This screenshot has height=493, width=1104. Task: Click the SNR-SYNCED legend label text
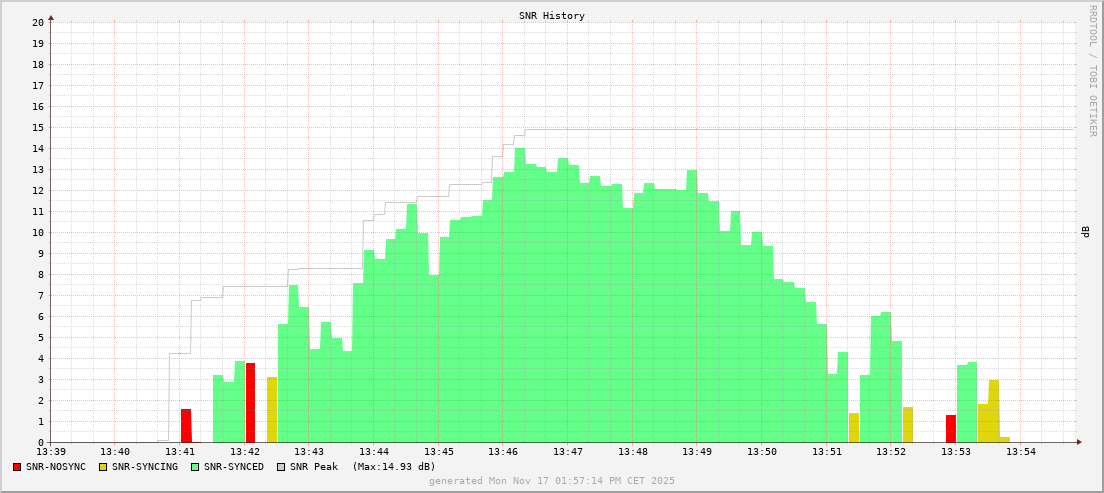point(234,467)
